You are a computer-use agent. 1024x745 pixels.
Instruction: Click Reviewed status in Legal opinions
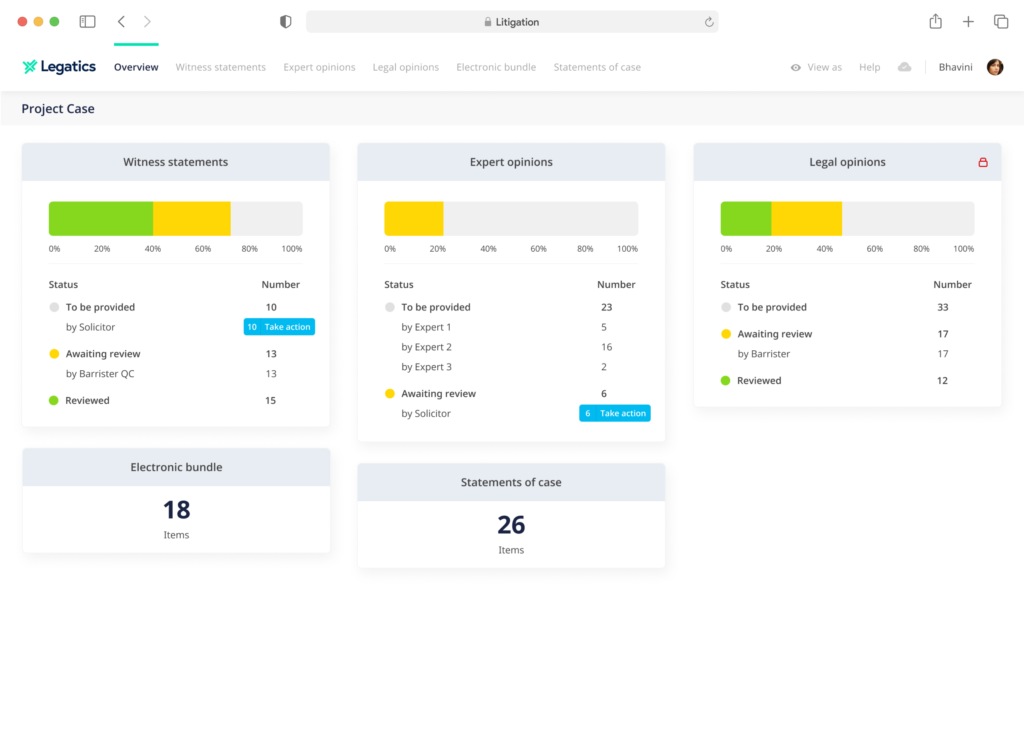click(759, 381)
